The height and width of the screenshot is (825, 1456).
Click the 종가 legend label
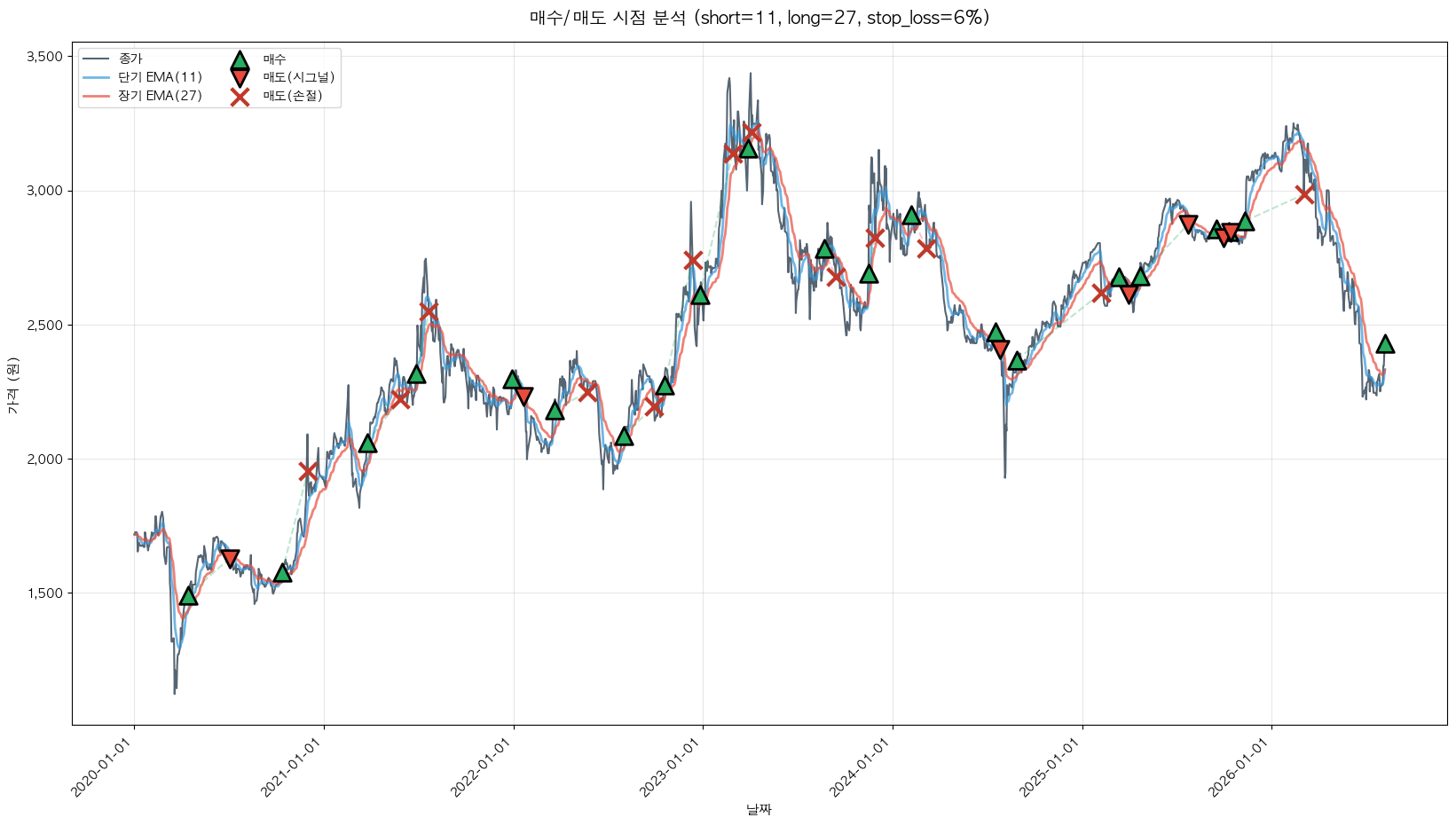(130, 59)
